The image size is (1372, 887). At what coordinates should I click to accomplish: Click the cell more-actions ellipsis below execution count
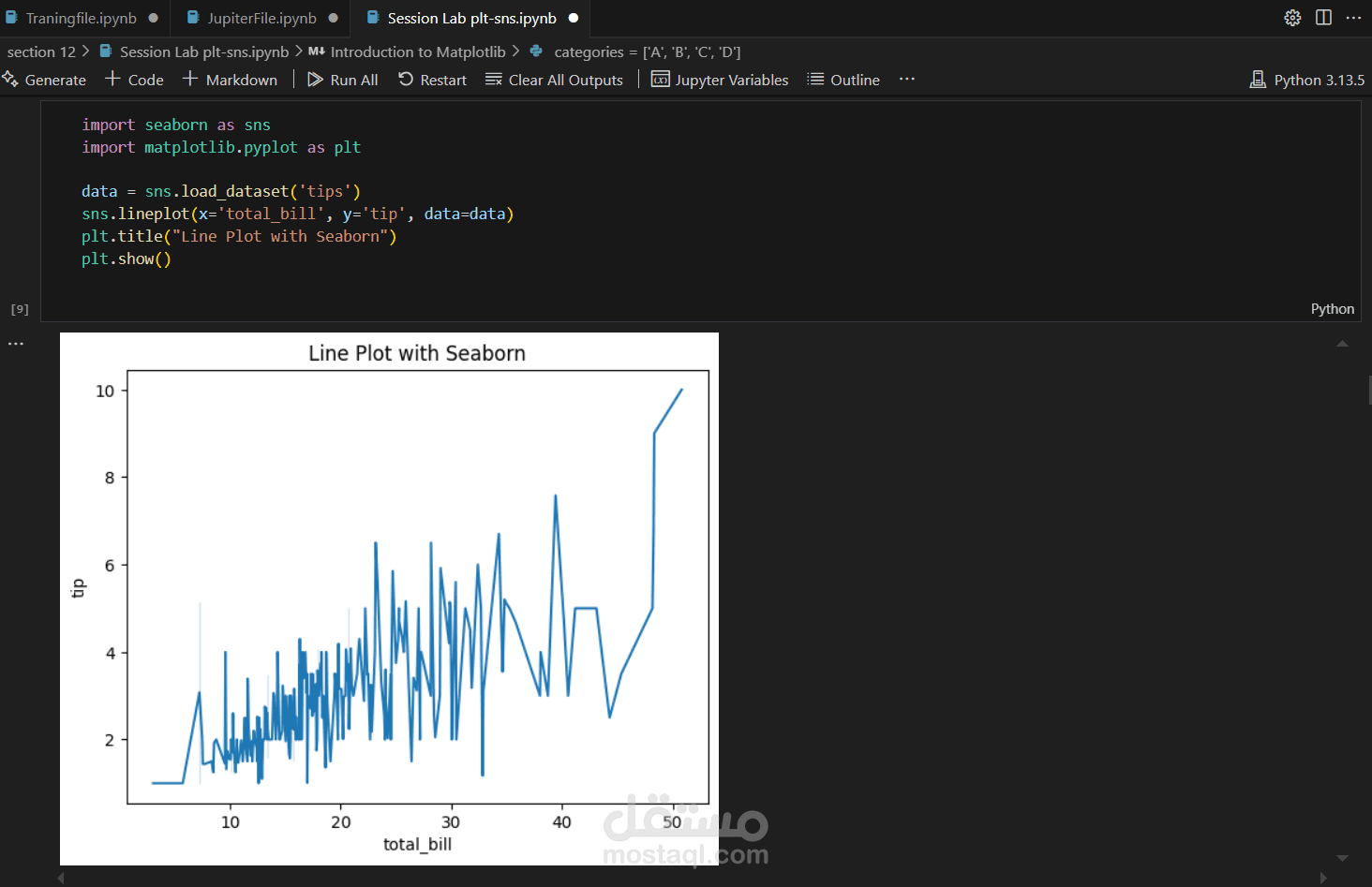pyautogui.click(x=15, y=343)
